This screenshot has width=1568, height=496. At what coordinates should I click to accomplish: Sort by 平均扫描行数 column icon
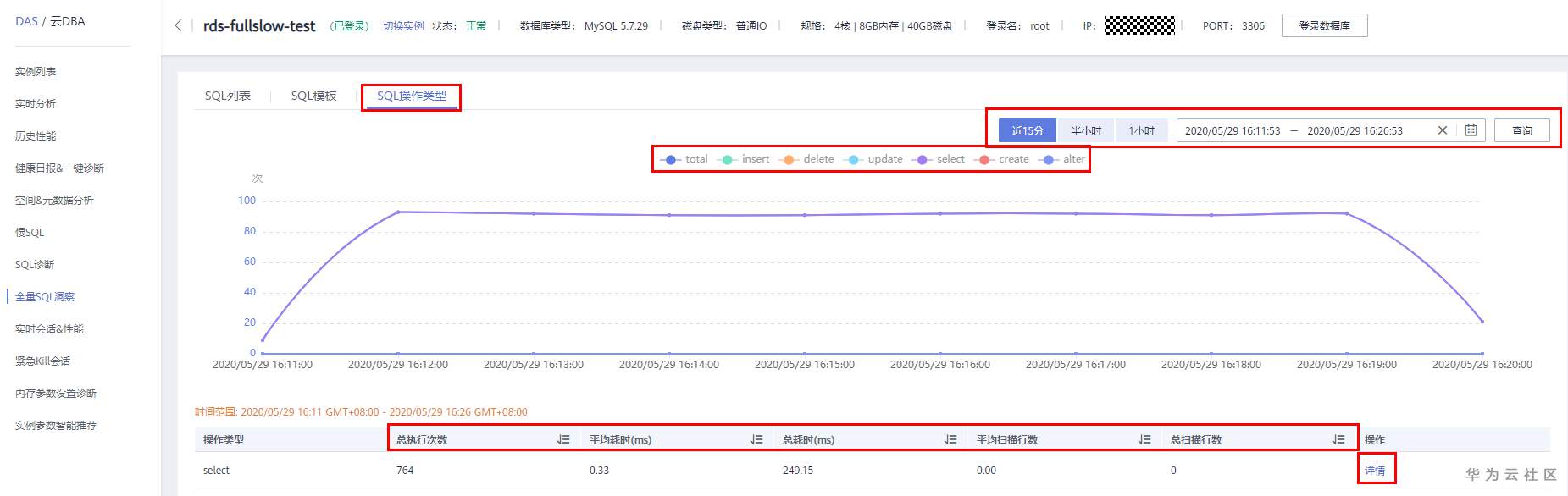point(1144,439)
